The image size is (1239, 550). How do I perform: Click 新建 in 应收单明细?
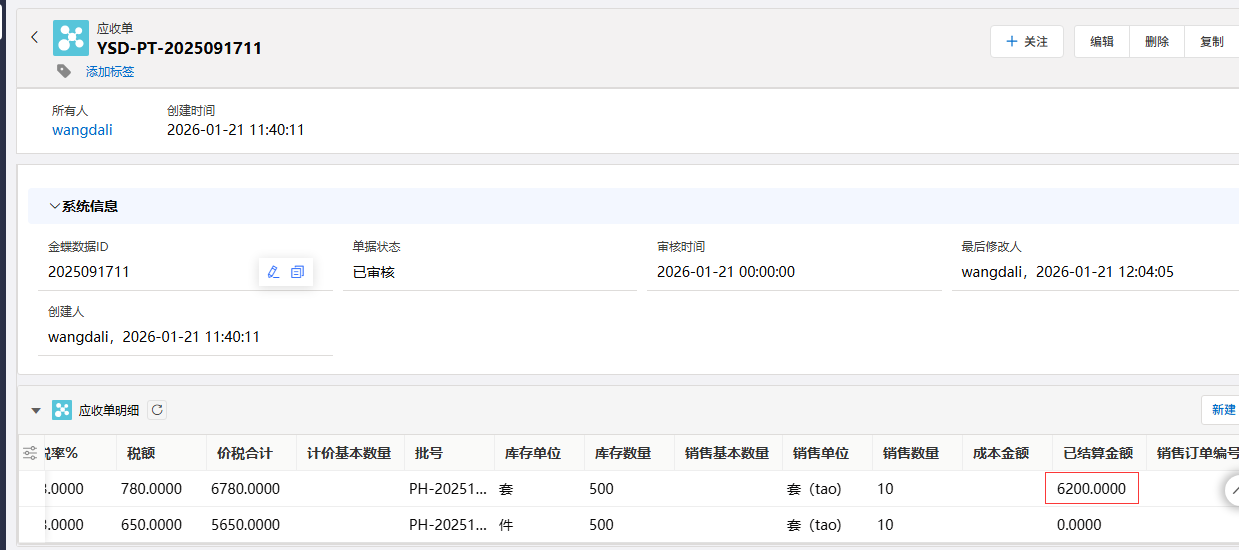pyautogui.click(x=1222, y=410)
